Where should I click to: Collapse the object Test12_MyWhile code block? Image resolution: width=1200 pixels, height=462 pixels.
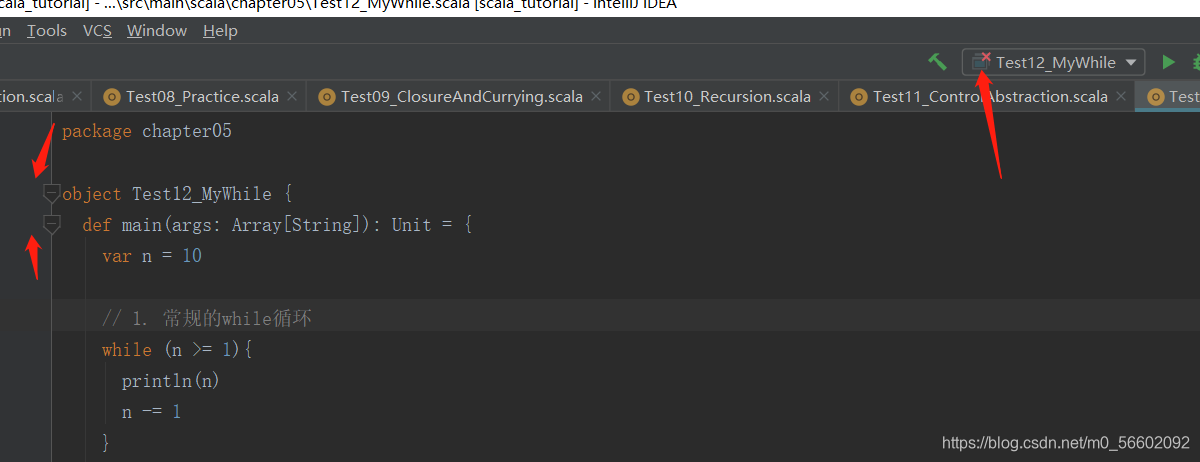pyautogui.click(x=52, y=193)
